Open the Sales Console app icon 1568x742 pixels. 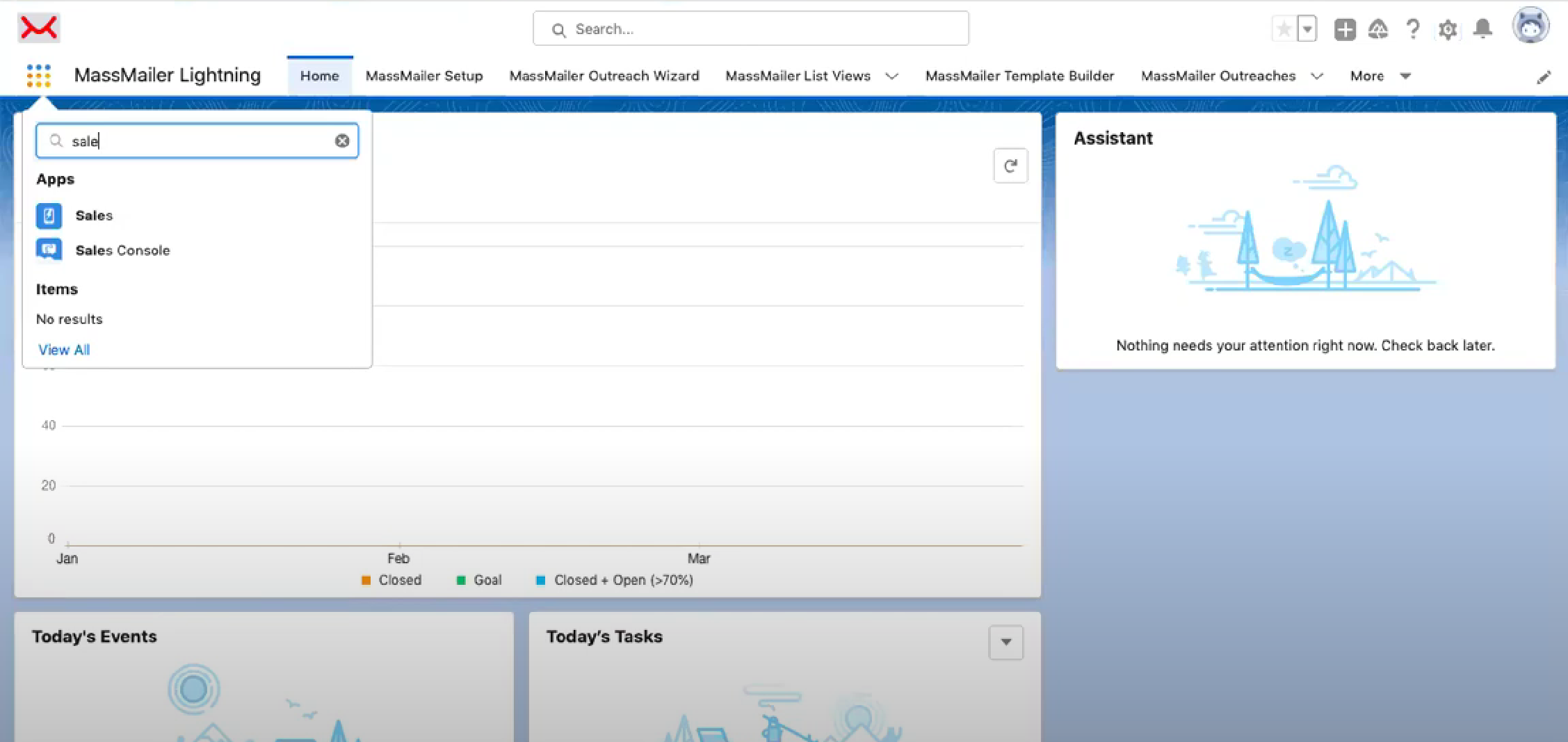pyautogui.click(x=49, y=250)
